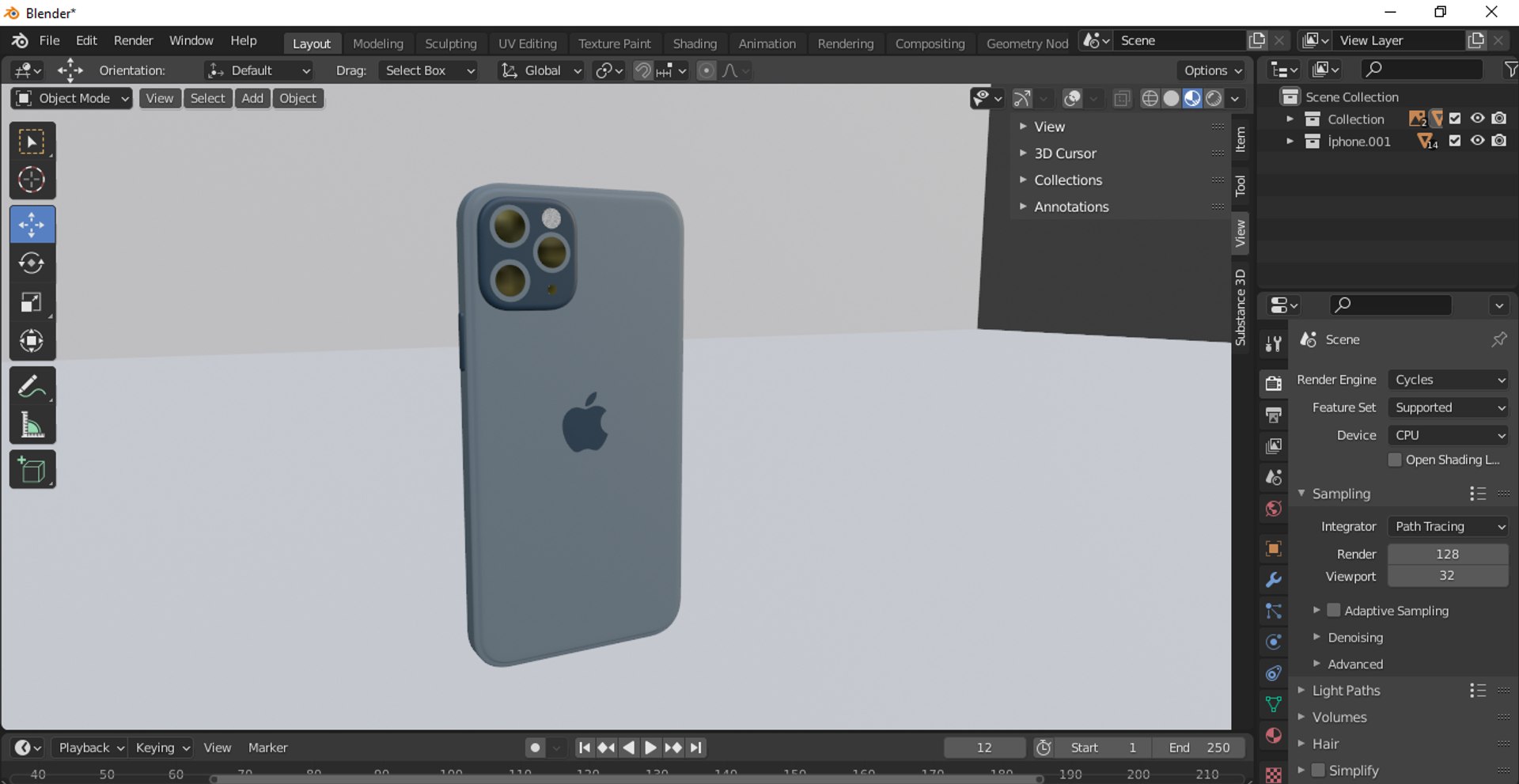The height and width of the screenshot is (784, 1519).
Task: Switch to the Shading workspace tab
Action: (695, 44)
